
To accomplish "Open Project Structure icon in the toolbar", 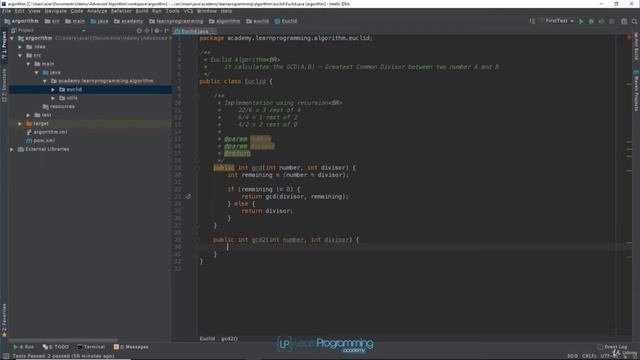I will (x=624, y=21).
